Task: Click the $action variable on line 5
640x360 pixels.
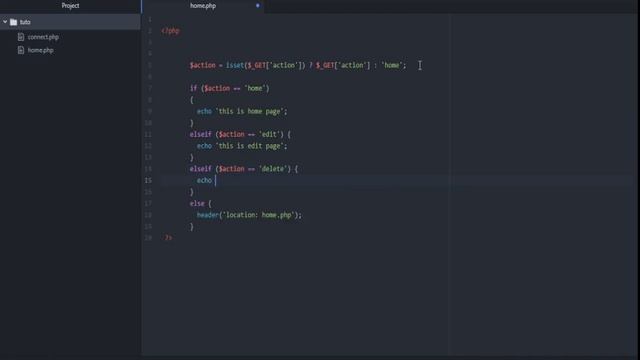Action: [202, 65]
